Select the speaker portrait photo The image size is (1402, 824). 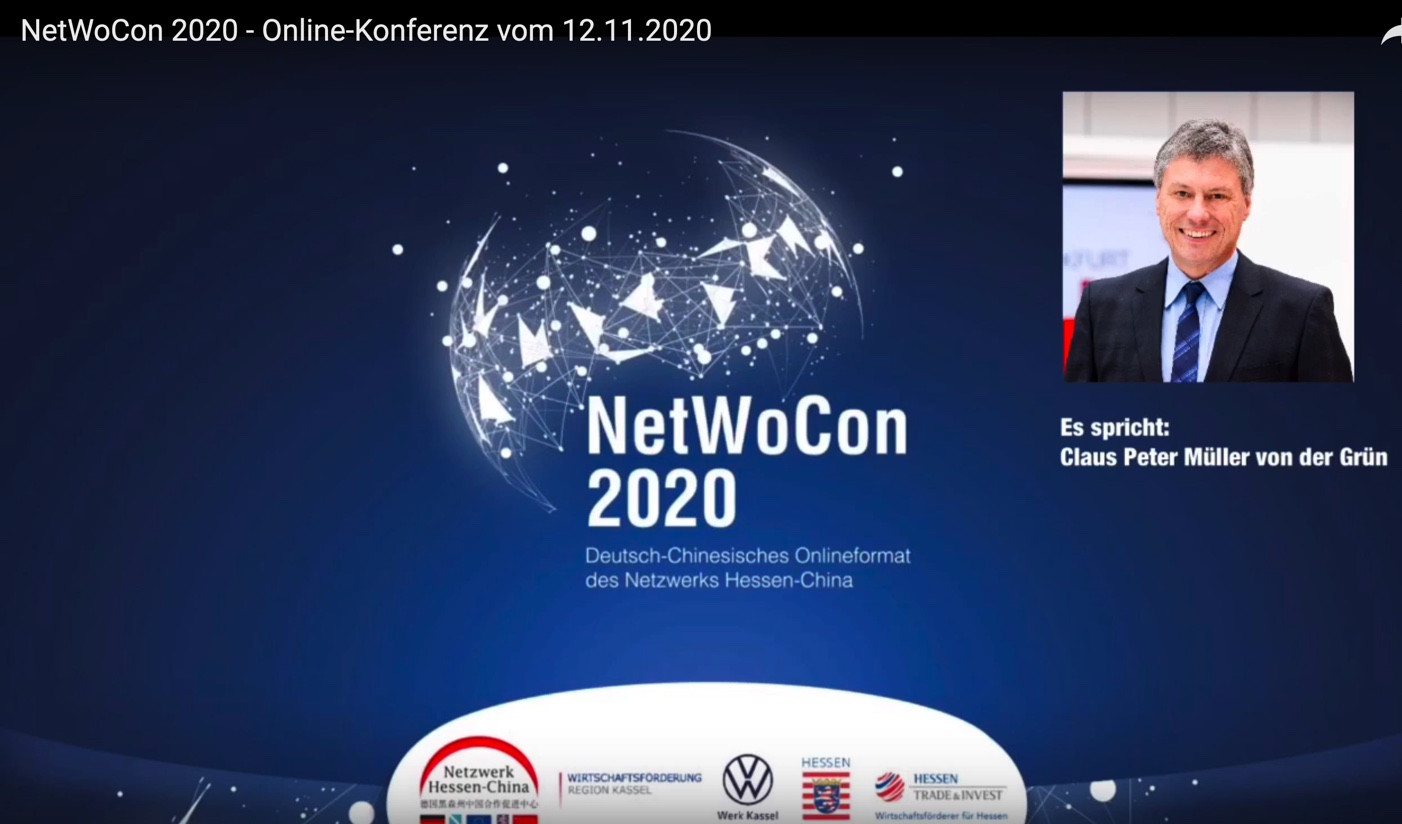click(x=1208, y=237)
